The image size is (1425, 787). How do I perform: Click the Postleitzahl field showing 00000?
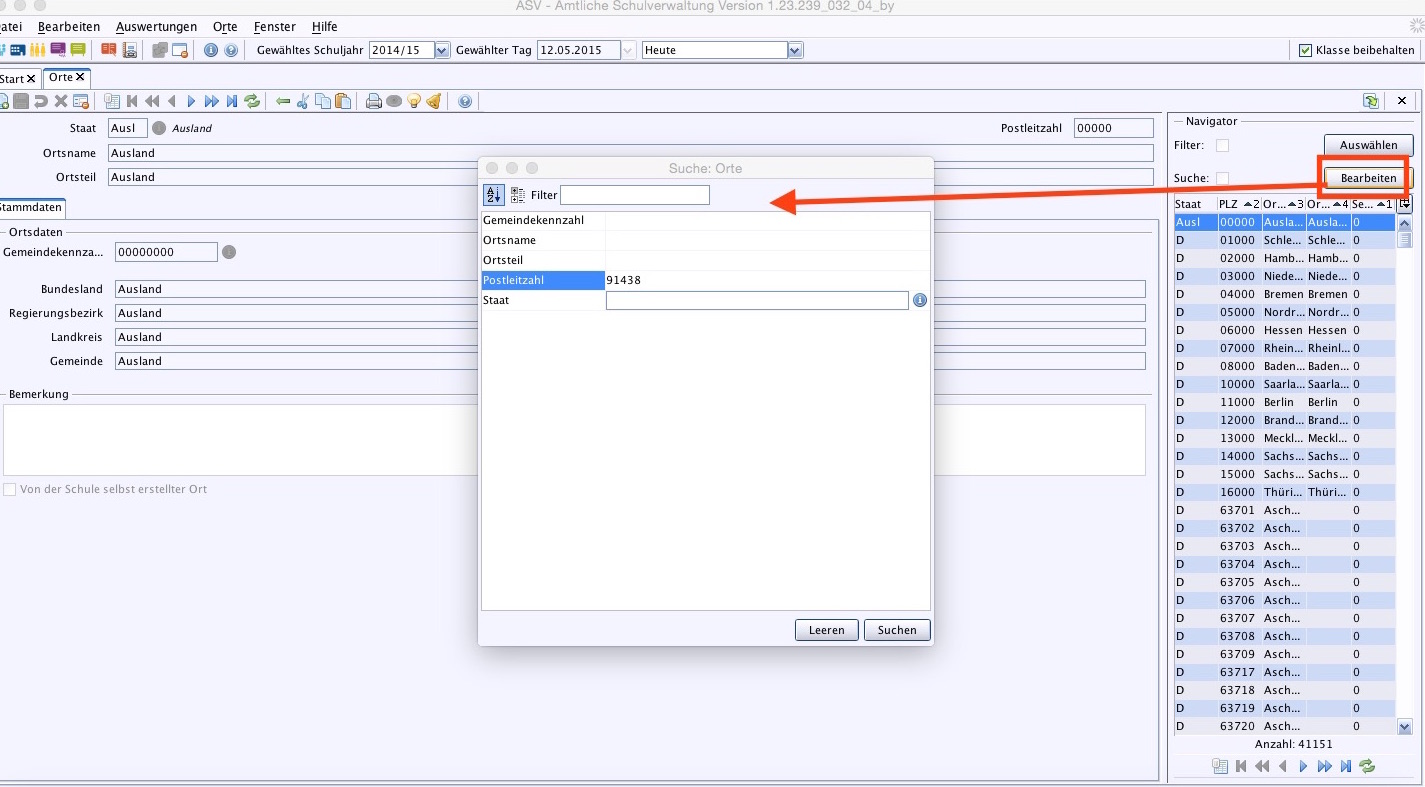coord(1114,128)
